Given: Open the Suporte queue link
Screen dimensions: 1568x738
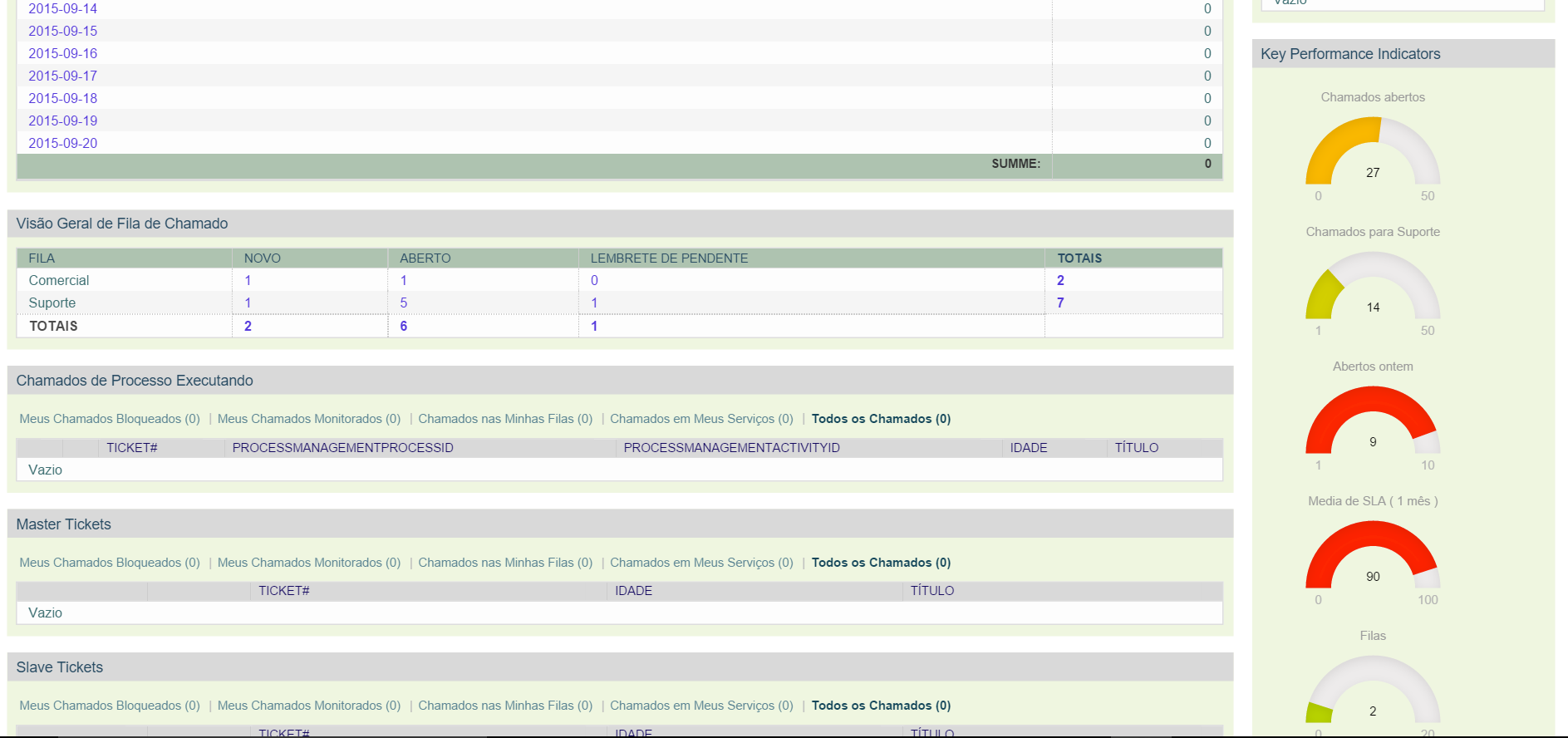Looking at the screenshot, I should pyautogui.click(x=52, y=303).
